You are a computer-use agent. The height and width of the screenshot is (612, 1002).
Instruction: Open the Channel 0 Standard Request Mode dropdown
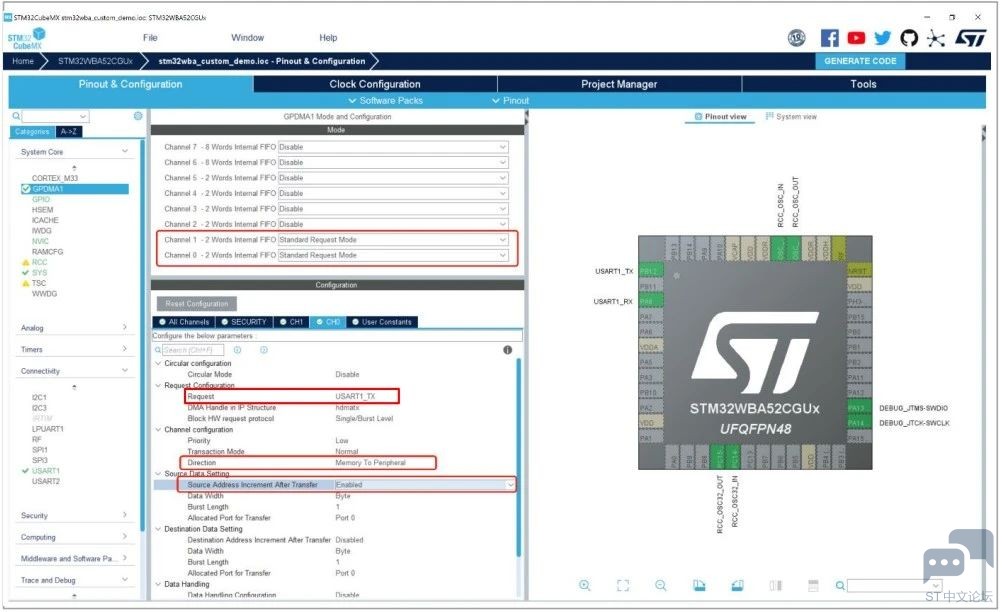[394, 255]
